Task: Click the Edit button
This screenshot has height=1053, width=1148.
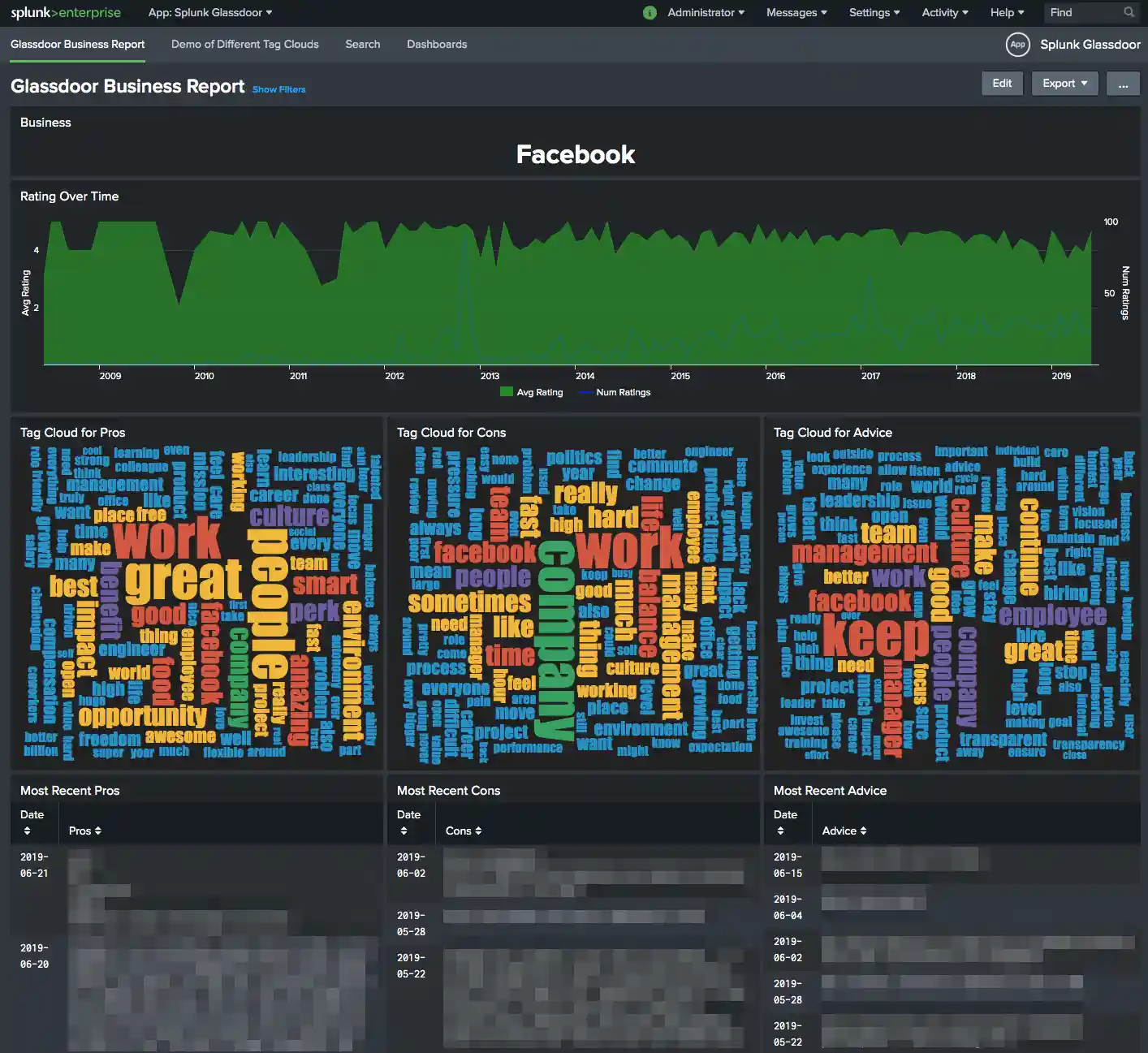Action: tap(1002, 84)
